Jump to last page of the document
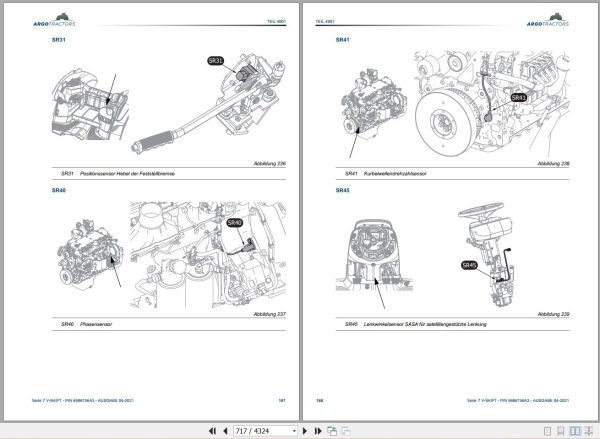This screenshot has width=600, height=439. [x=318, y=431]
